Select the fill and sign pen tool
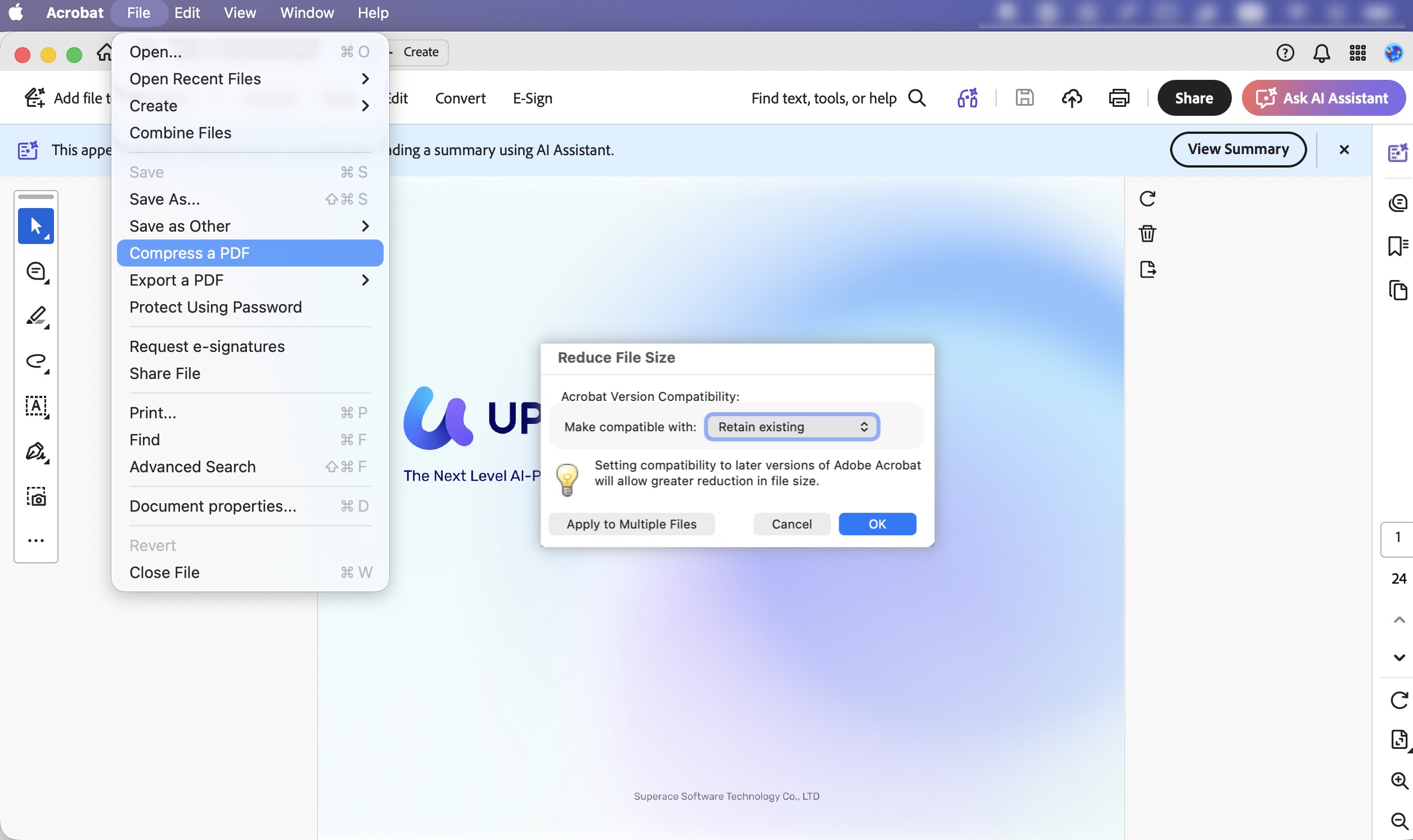 [x=36, y=451]
